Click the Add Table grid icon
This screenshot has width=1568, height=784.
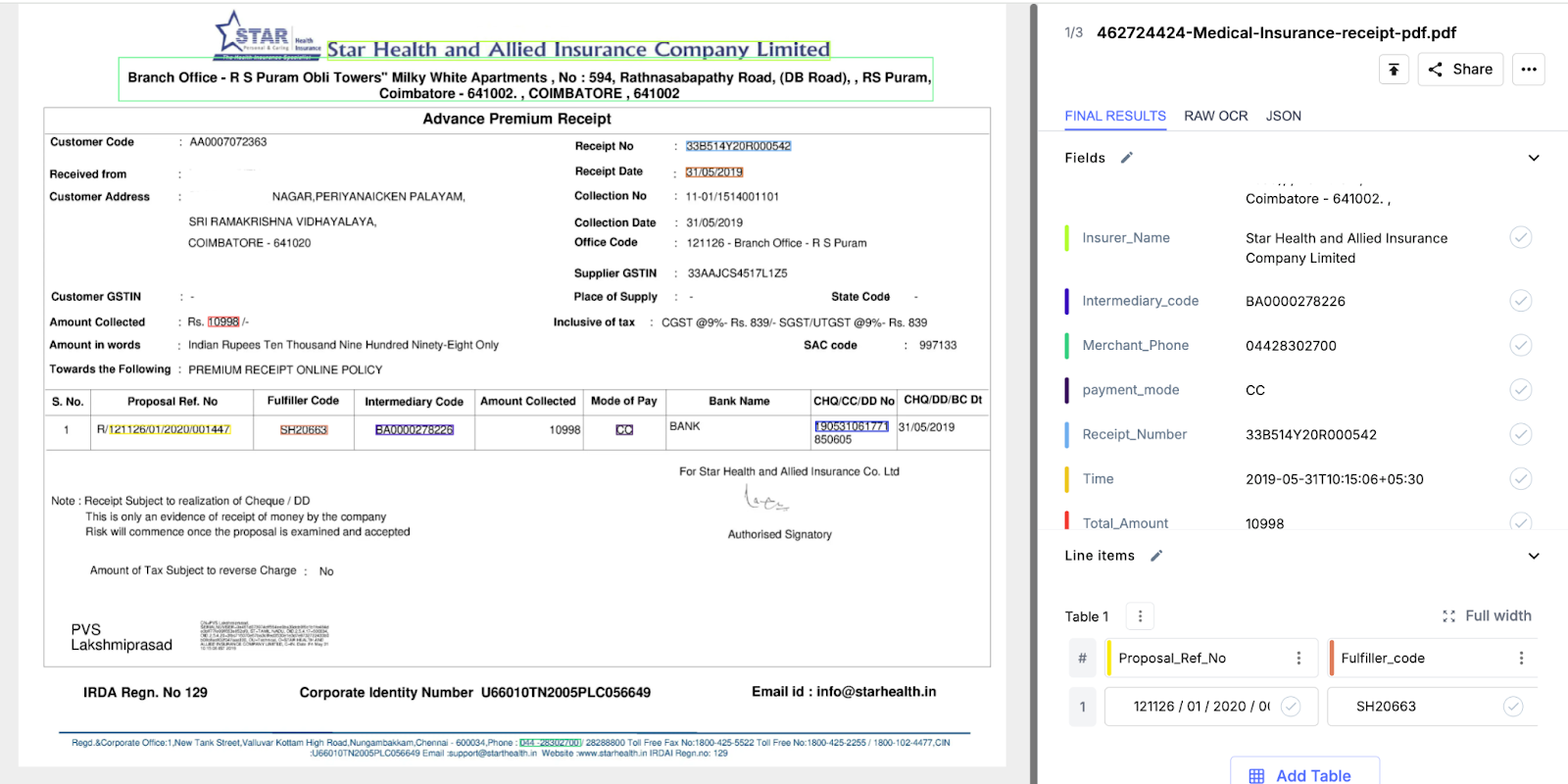tap(1256, 776)
